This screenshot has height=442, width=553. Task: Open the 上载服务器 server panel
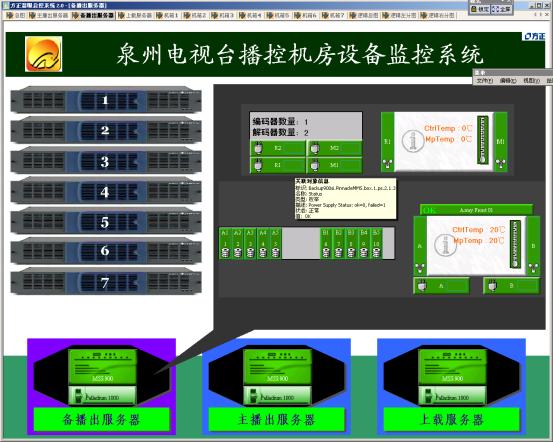452,387
